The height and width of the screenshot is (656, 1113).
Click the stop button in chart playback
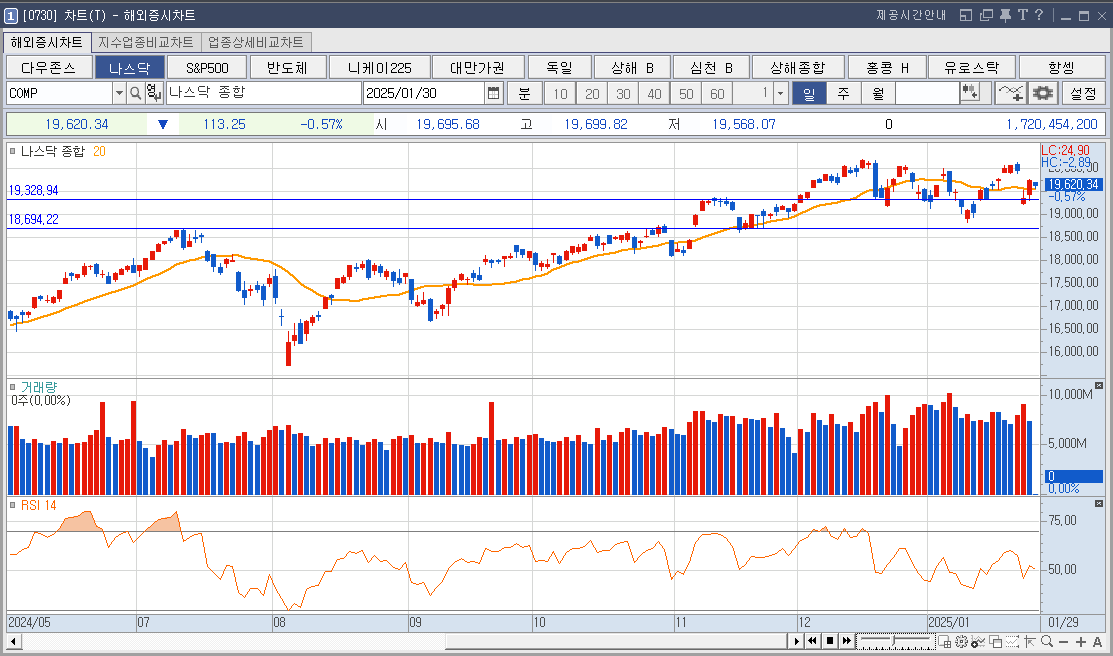coord(830,641)
